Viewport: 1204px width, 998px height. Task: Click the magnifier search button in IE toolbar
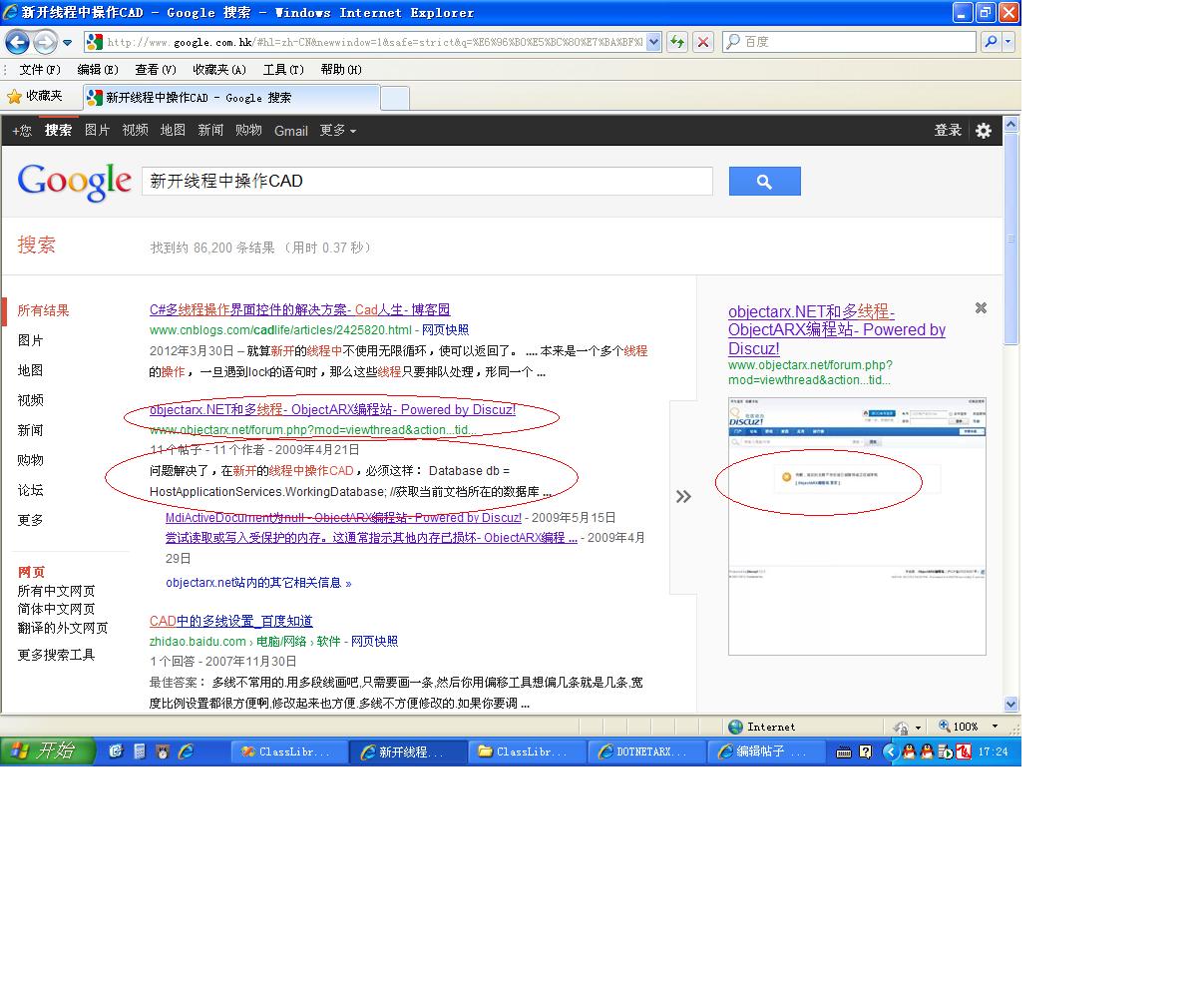(x=990, y=42)
